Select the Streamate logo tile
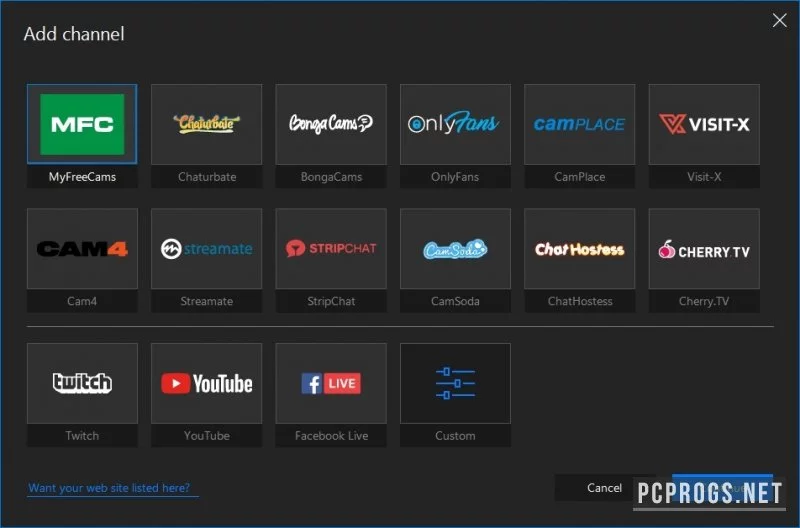 pyautogui.click(x=207, y=248)
